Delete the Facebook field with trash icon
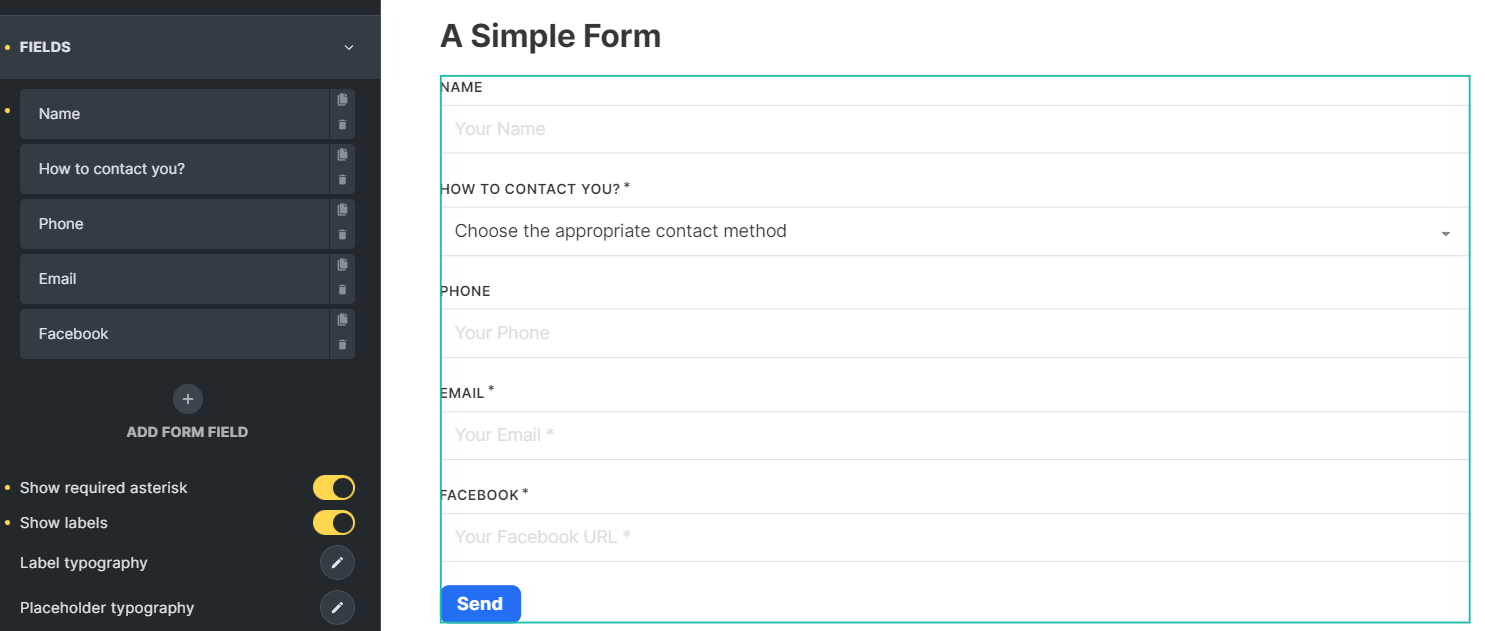The width and height of the screenshot is (1485, 631). tap(342, 345)
